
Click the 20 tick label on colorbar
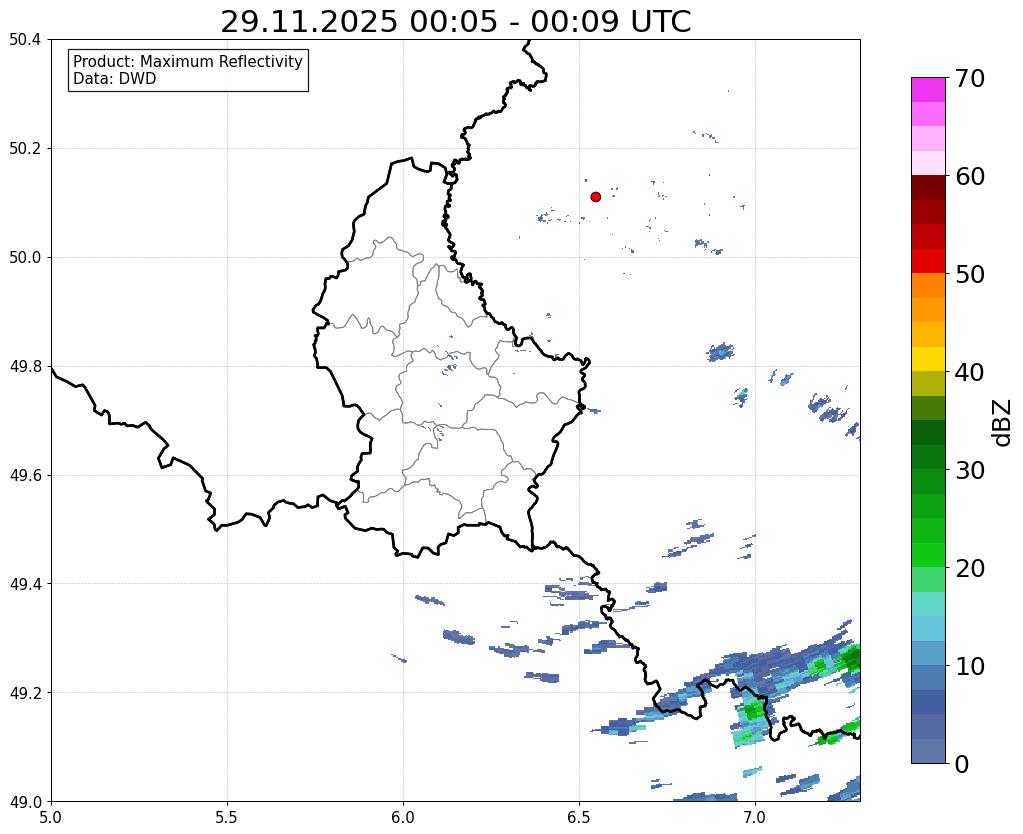(970, 568)
